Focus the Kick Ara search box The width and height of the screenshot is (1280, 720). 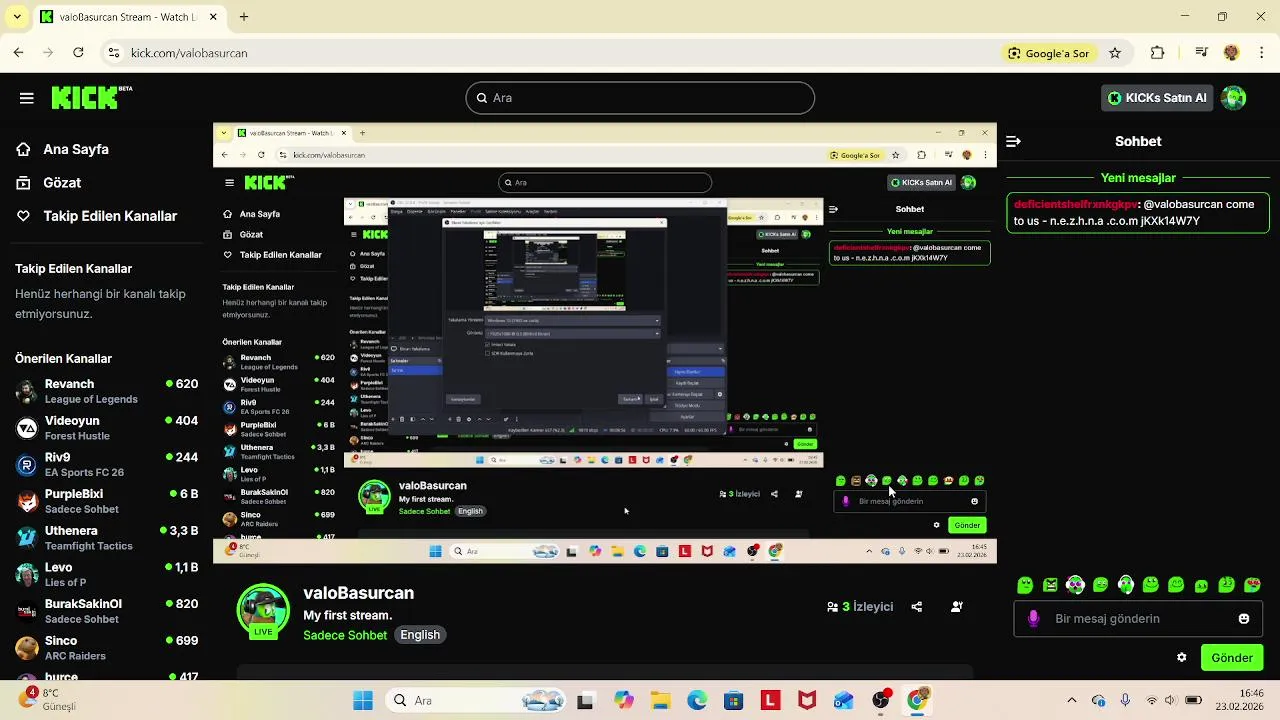coord(640,98)
